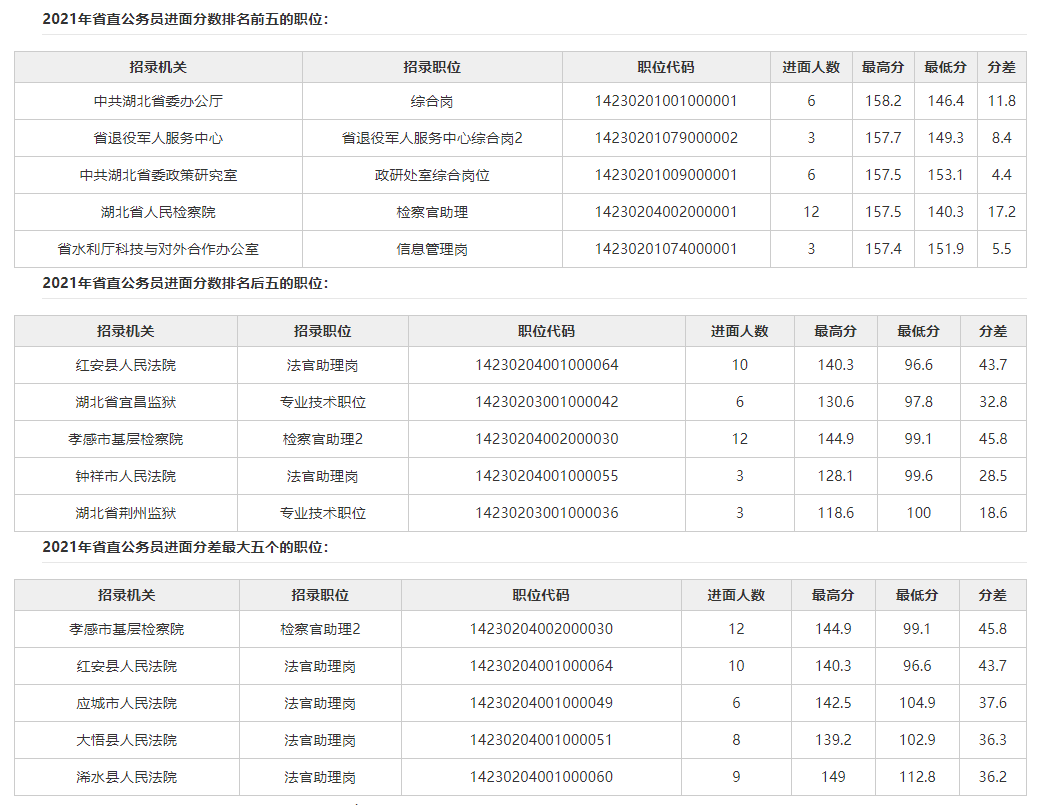1042x805 pixels.
Task: Click the lowest score 99.6
Action: [918, 477]
